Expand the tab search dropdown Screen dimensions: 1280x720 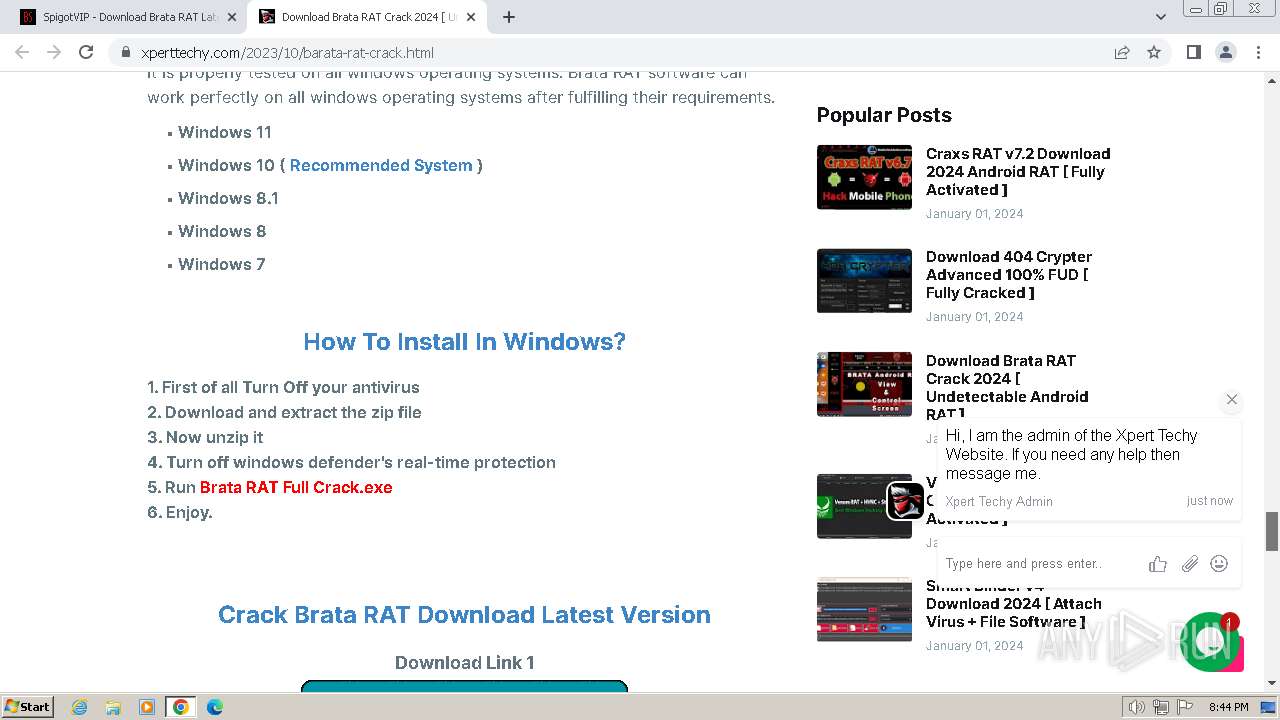pyautogui.click(x=1160, y=17)
